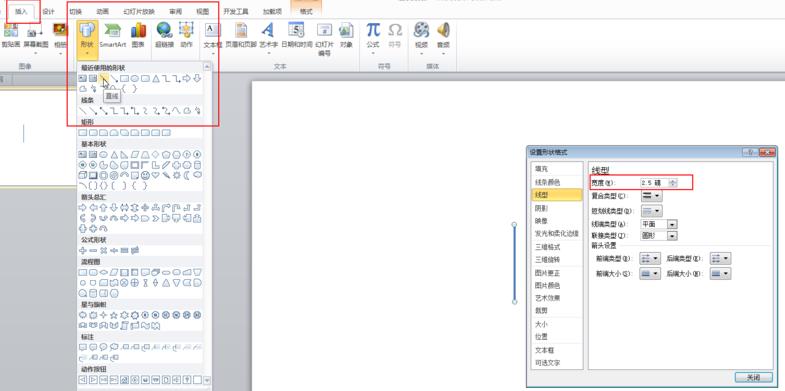This screenshot has height=391, width=785.
Task: Insert a SmartArt graphic
Action: pyautogui.click(x=113, y=35)
